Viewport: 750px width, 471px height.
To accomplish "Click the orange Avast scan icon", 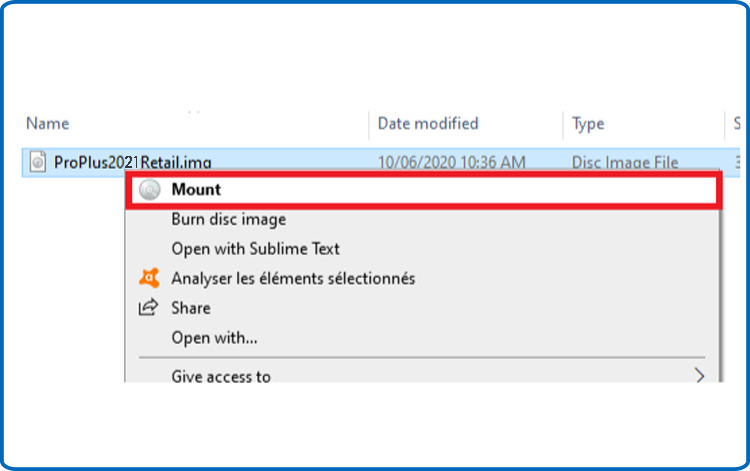I will click(x=148, y=278).
